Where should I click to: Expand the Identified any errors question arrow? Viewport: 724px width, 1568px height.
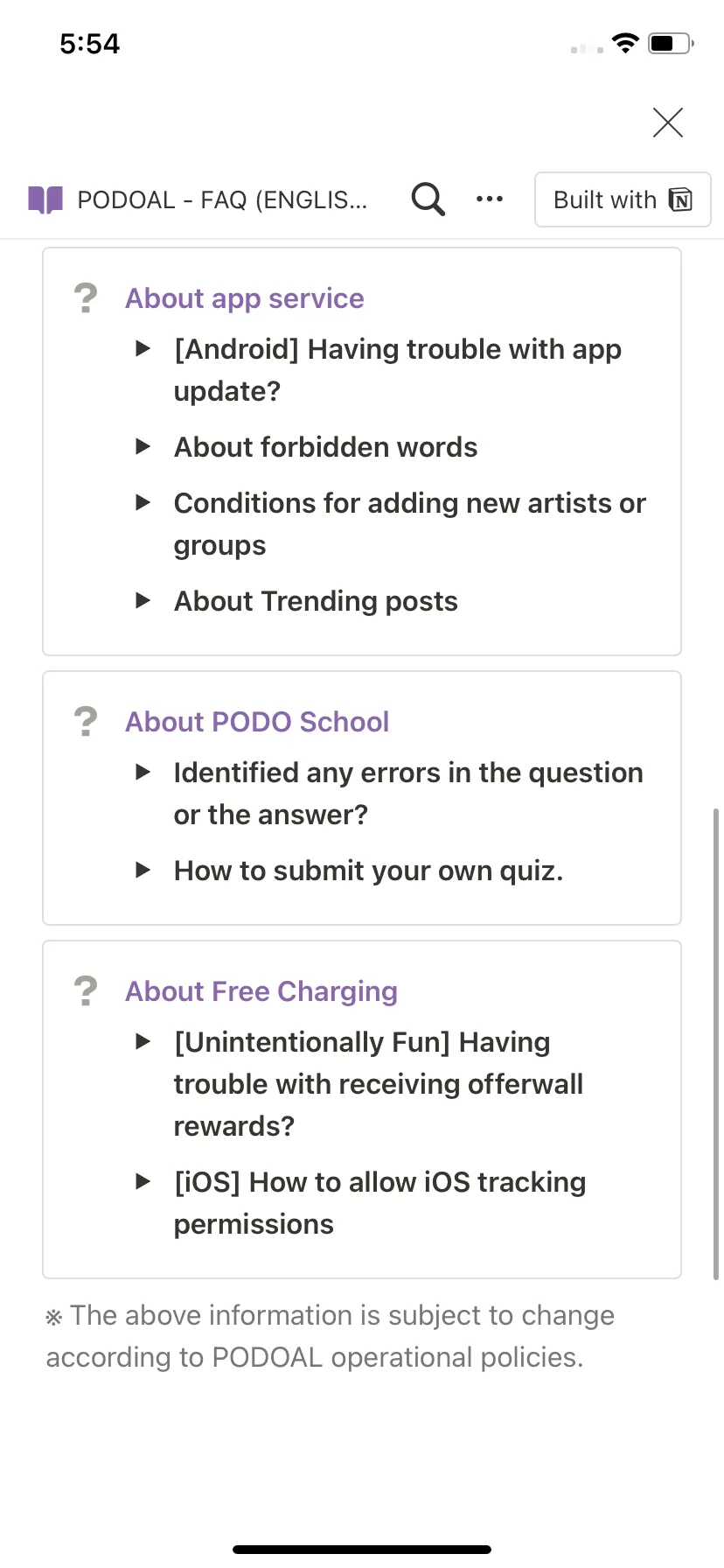(x=143, y=773)
